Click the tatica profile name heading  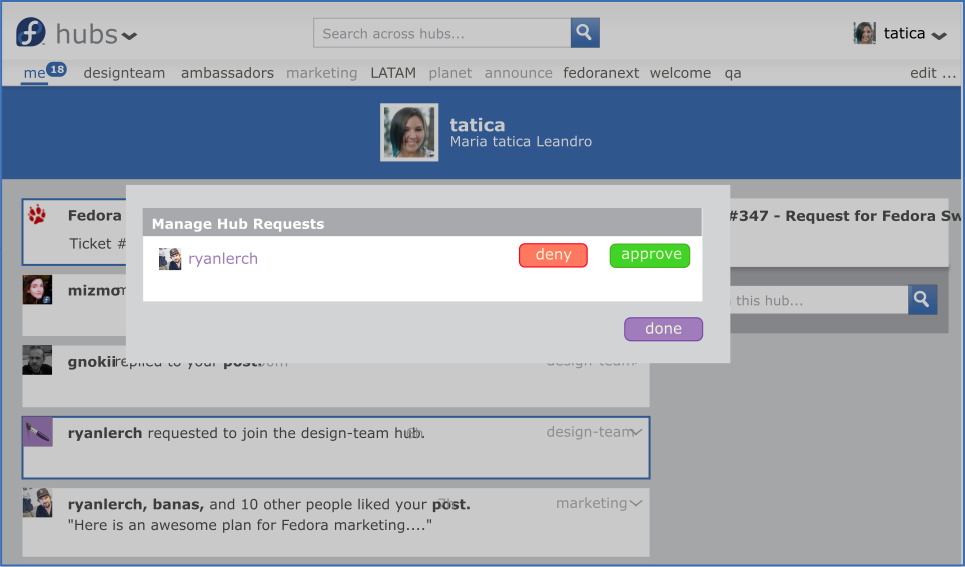click(x=477, y=125)
